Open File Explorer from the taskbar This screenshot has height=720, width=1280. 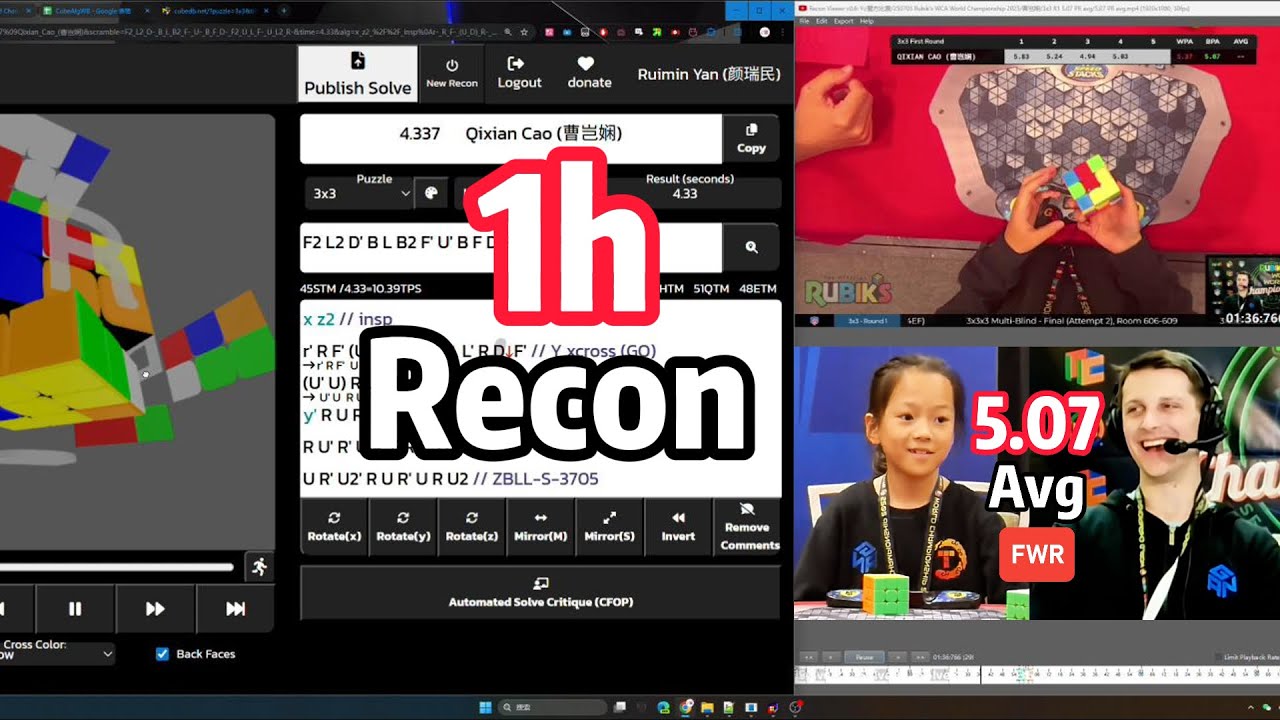tap(707, 707)
